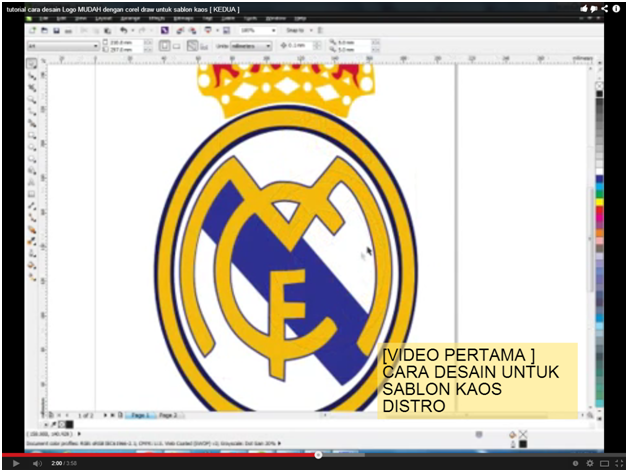Select the Smart Fill tool

pyautogui.click(x=32, y=123)
